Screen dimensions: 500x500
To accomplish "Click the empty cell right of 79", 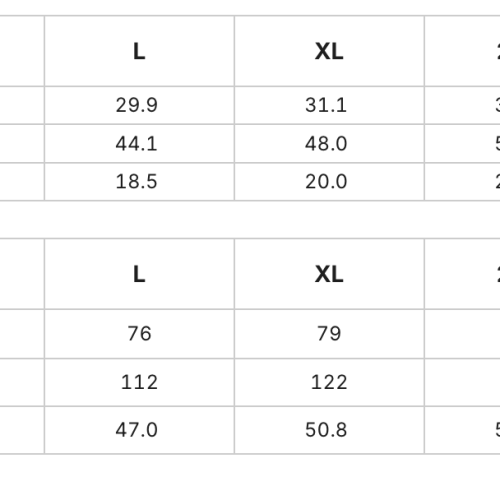I will coord(462,334).
